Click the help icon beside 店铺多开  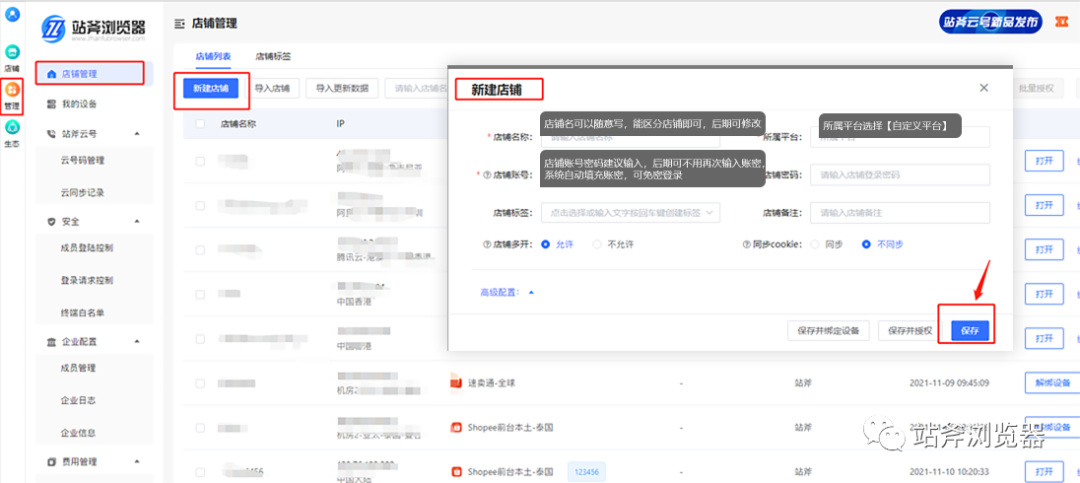click(487, 244)
